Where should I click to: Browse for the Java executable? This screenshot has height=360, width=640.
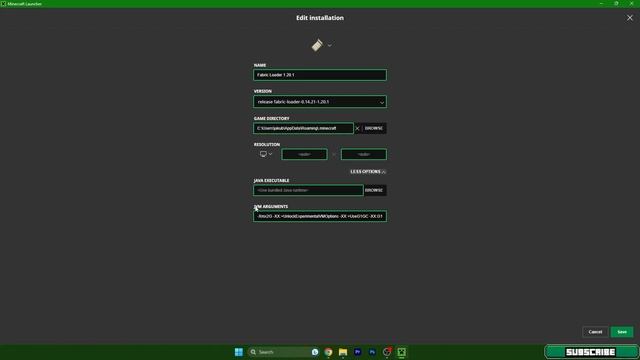pyautogui.click(x=374, y=190)
